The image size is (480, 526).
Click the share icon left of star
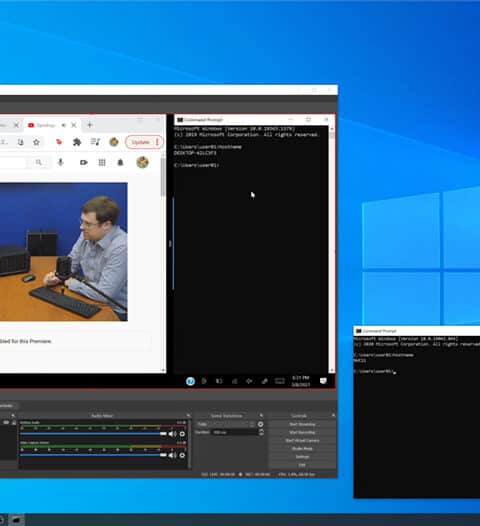pos(20,142)
